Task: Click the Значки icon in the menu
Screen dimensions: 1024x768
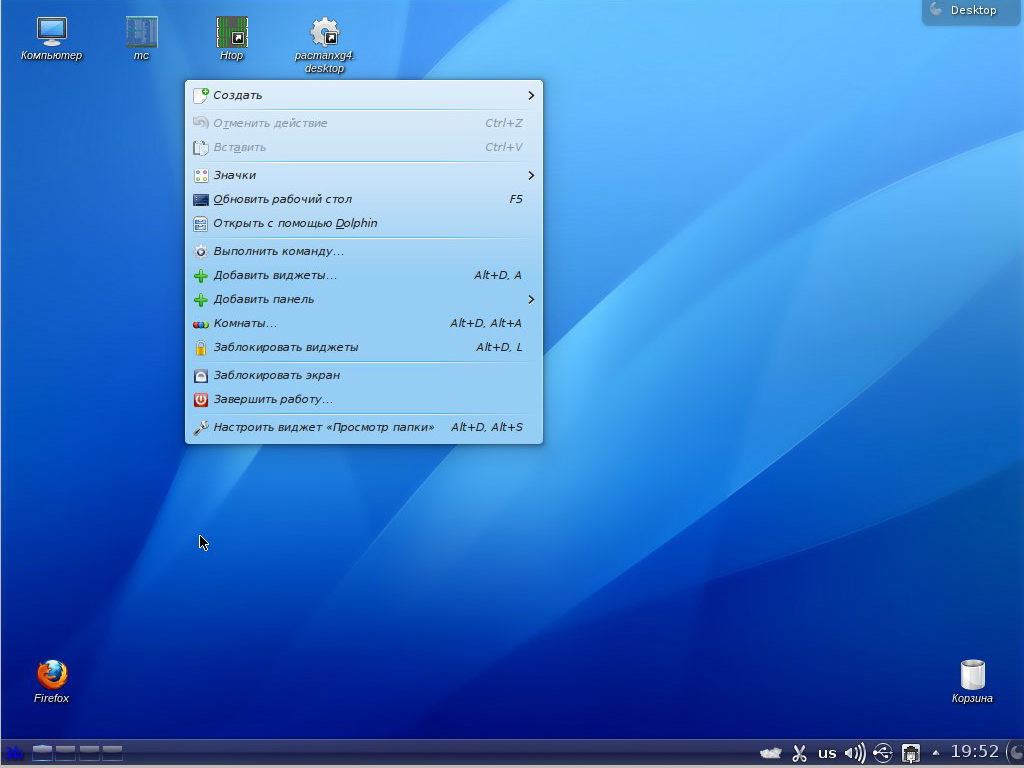Action: 201,176
